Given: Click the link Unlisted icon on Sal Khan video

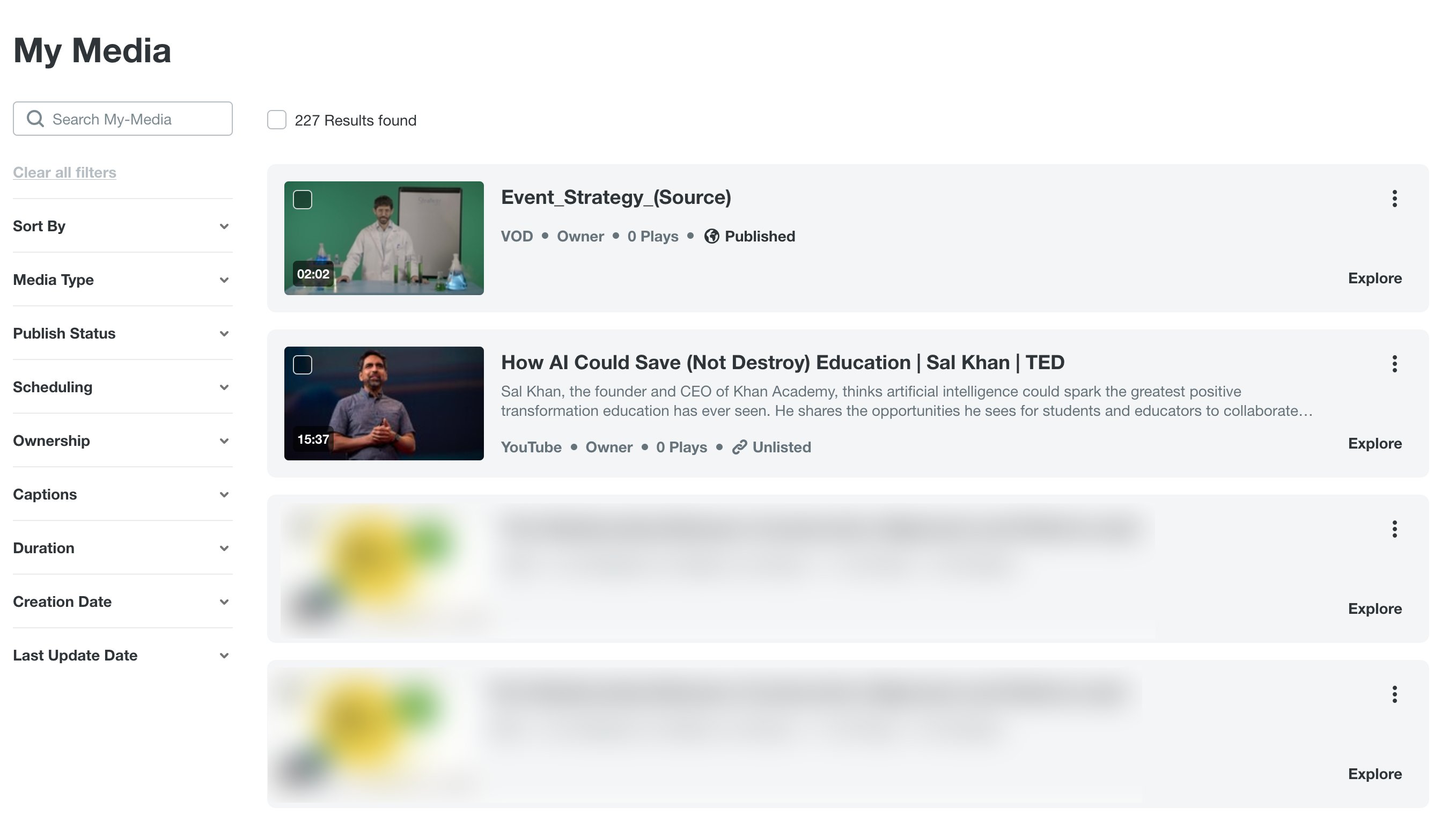Looking at the screenshot, I should tap(739, 447).
